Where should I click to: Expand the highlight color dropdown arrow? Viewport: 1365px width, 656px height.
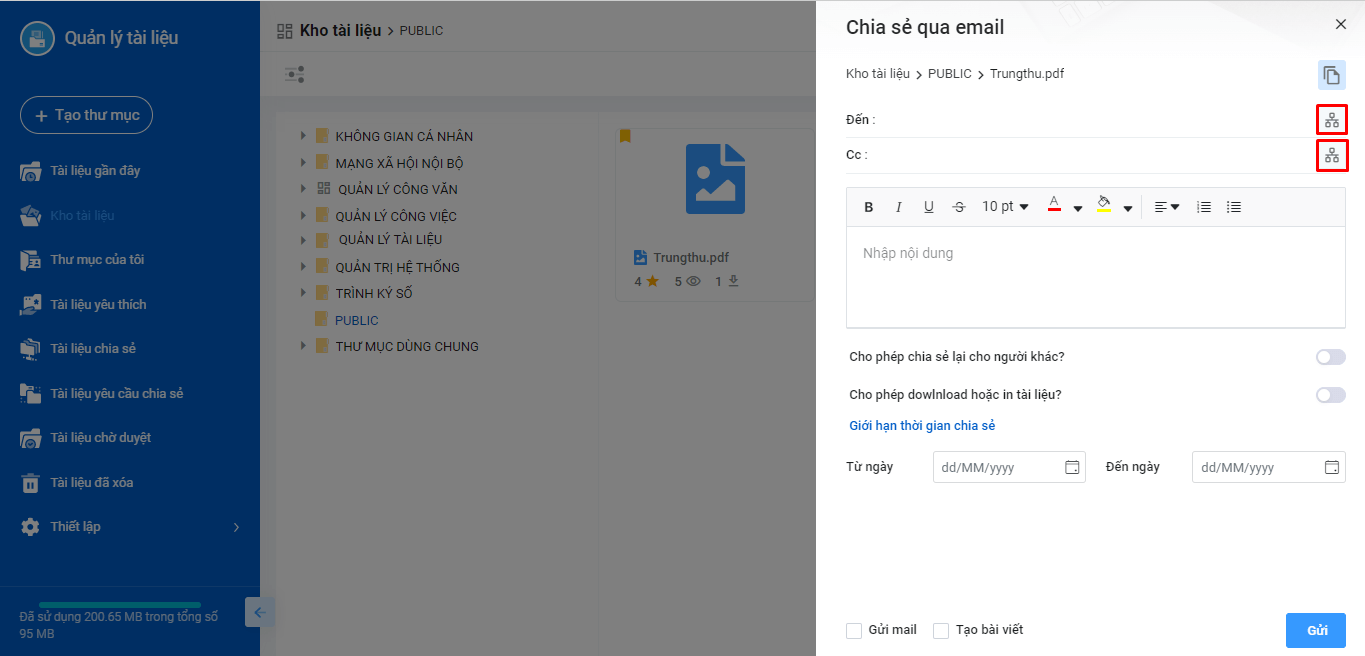pyautogui.click(x=1128, y=208)
